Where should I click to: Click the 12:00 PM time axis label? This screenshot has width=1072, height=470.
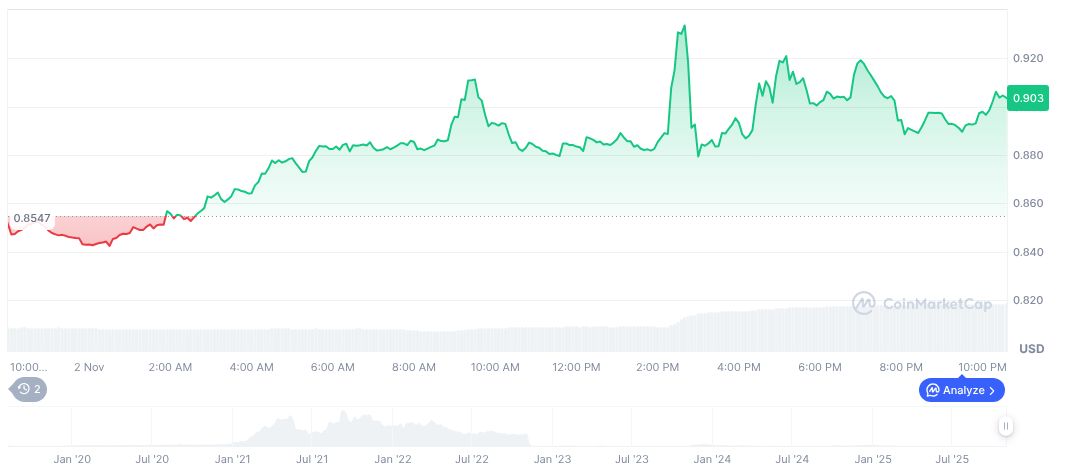(576, 367)
